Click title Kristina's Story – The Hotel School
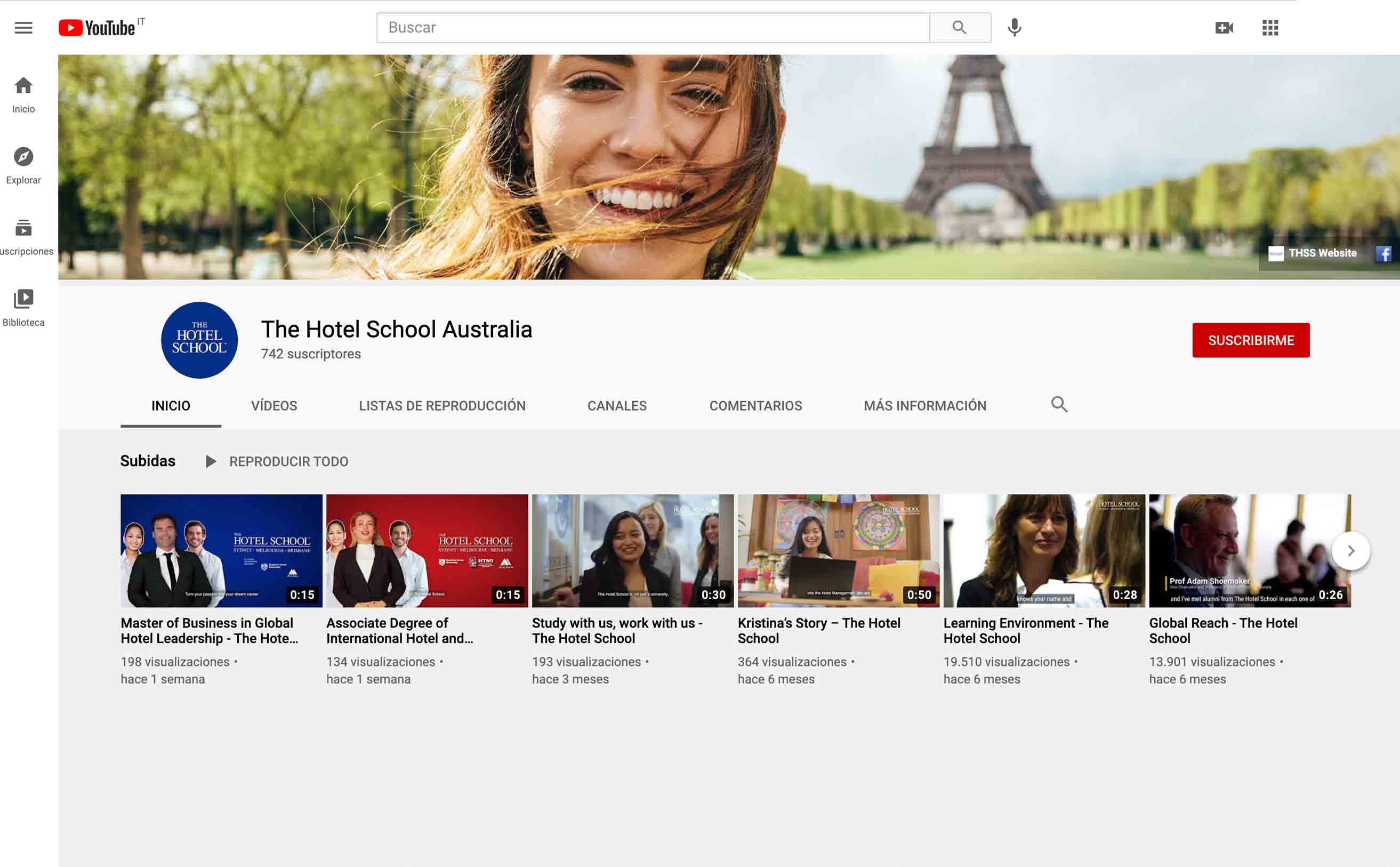Screen dimensions: 1400x867 819,631
